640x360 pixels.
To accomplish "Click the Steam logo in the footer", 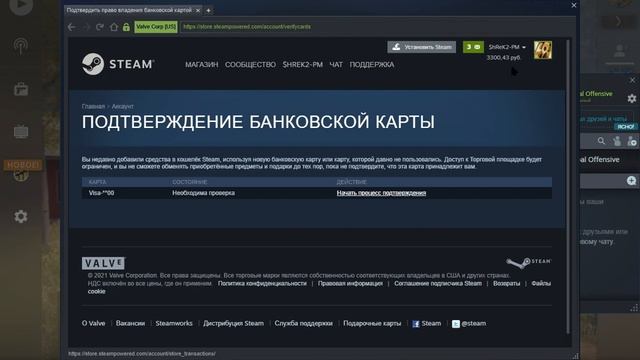I will [x=529, y=262].
